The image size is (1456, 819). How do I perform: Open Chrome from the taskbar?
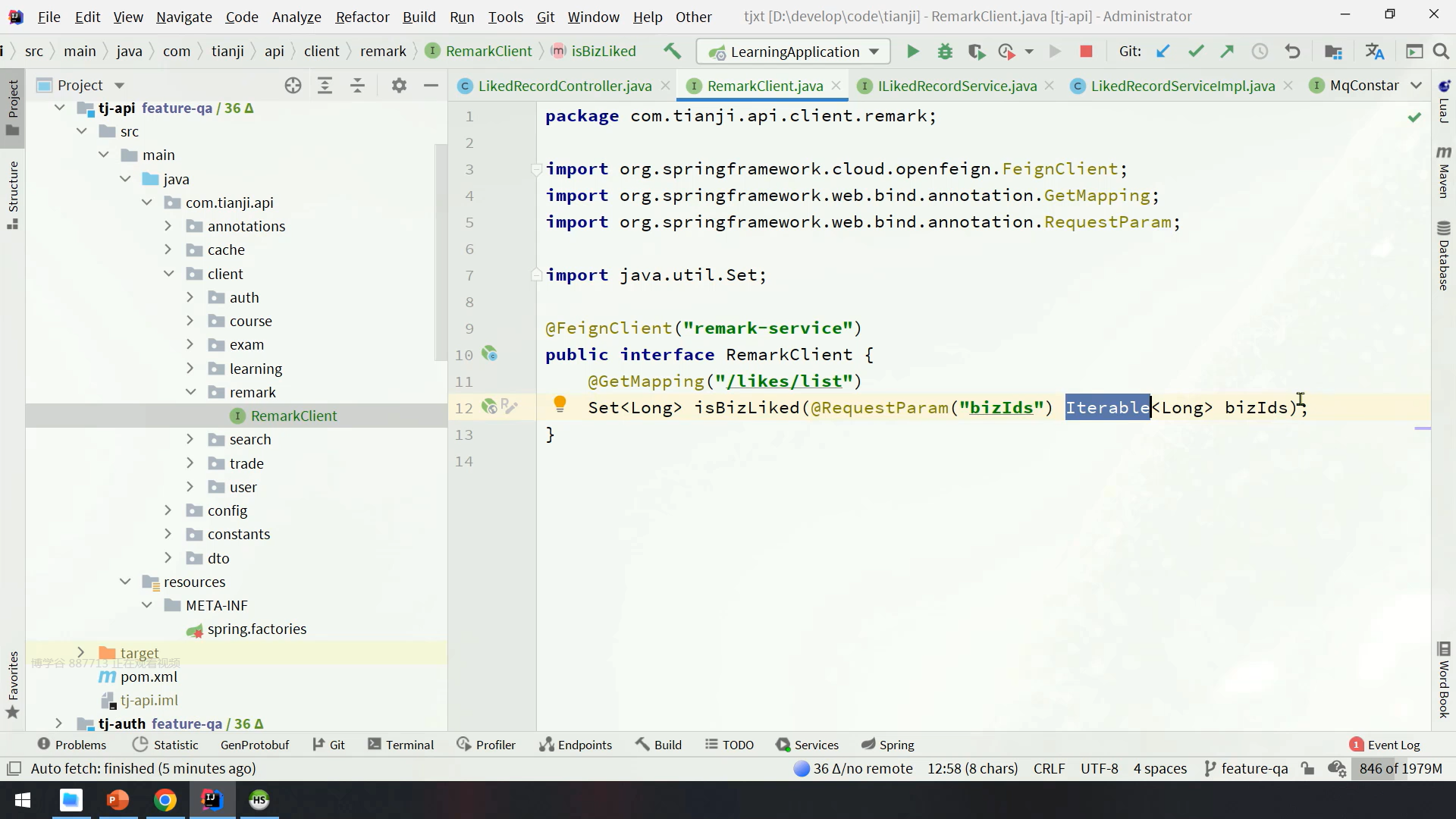click(x=165, y=800)
